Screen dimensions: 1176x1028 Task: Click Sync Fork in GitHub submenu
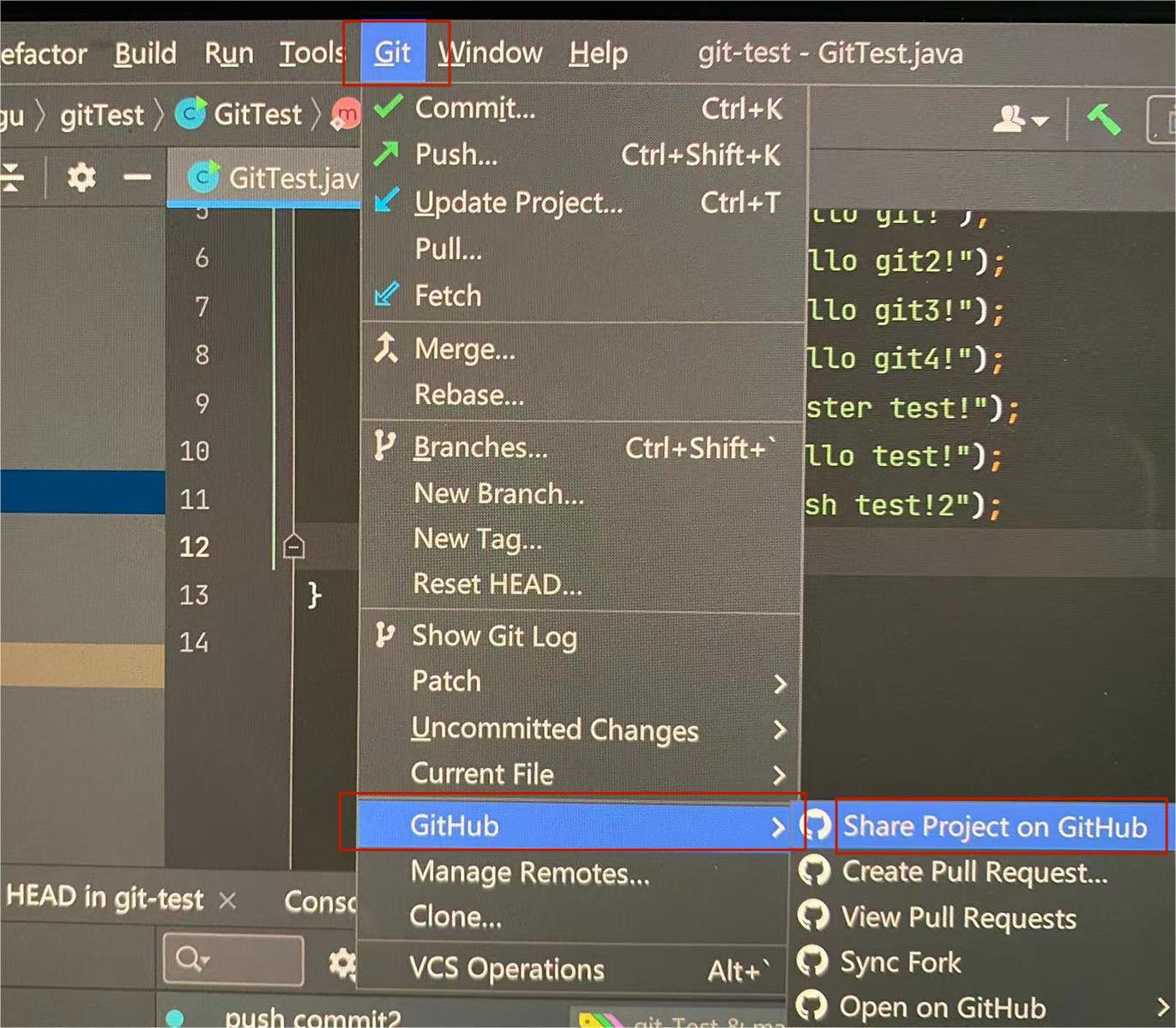[901, 962]
